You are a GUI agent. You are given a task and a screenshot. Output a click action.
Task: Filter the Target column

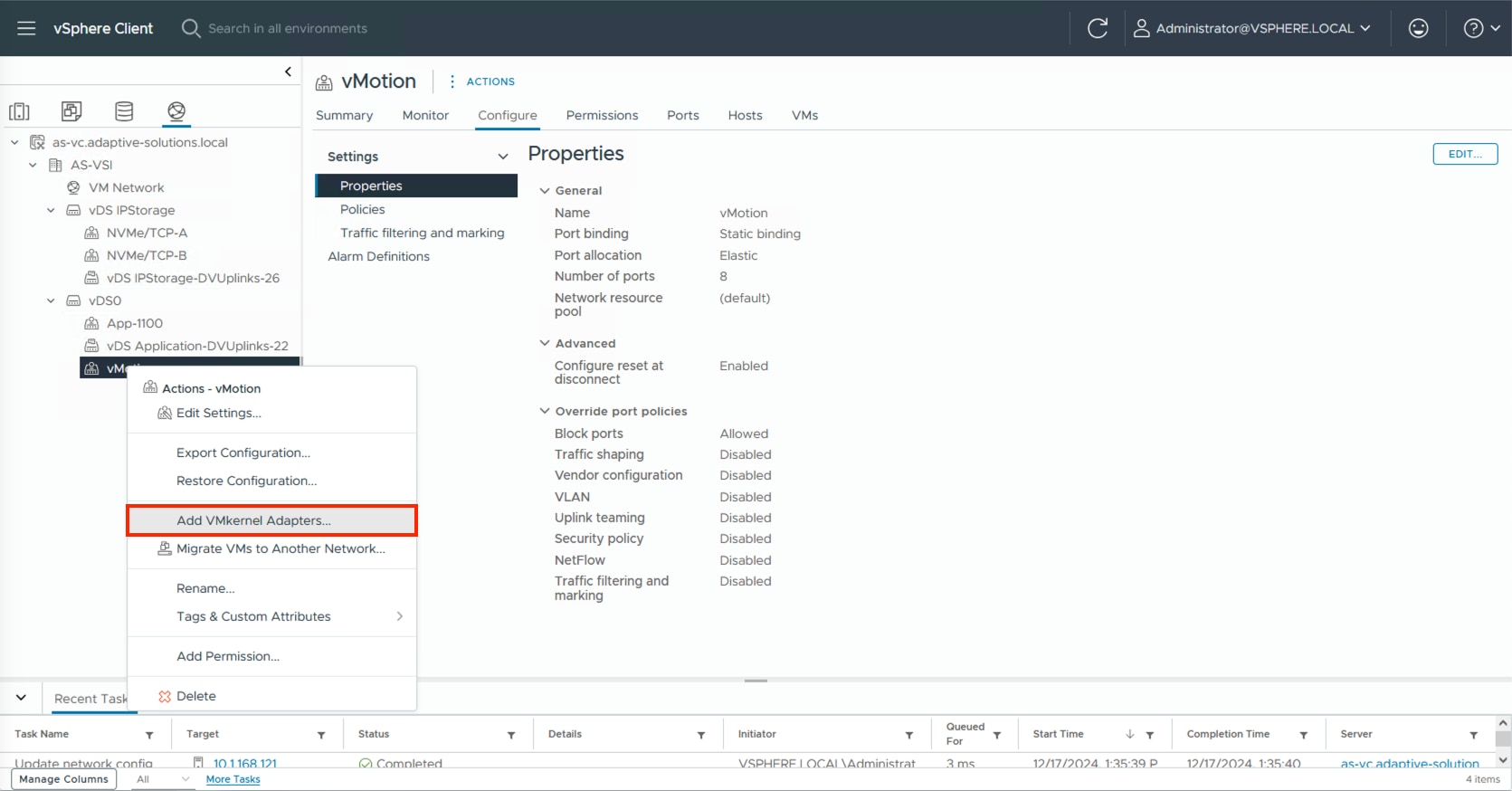point(321,735)
